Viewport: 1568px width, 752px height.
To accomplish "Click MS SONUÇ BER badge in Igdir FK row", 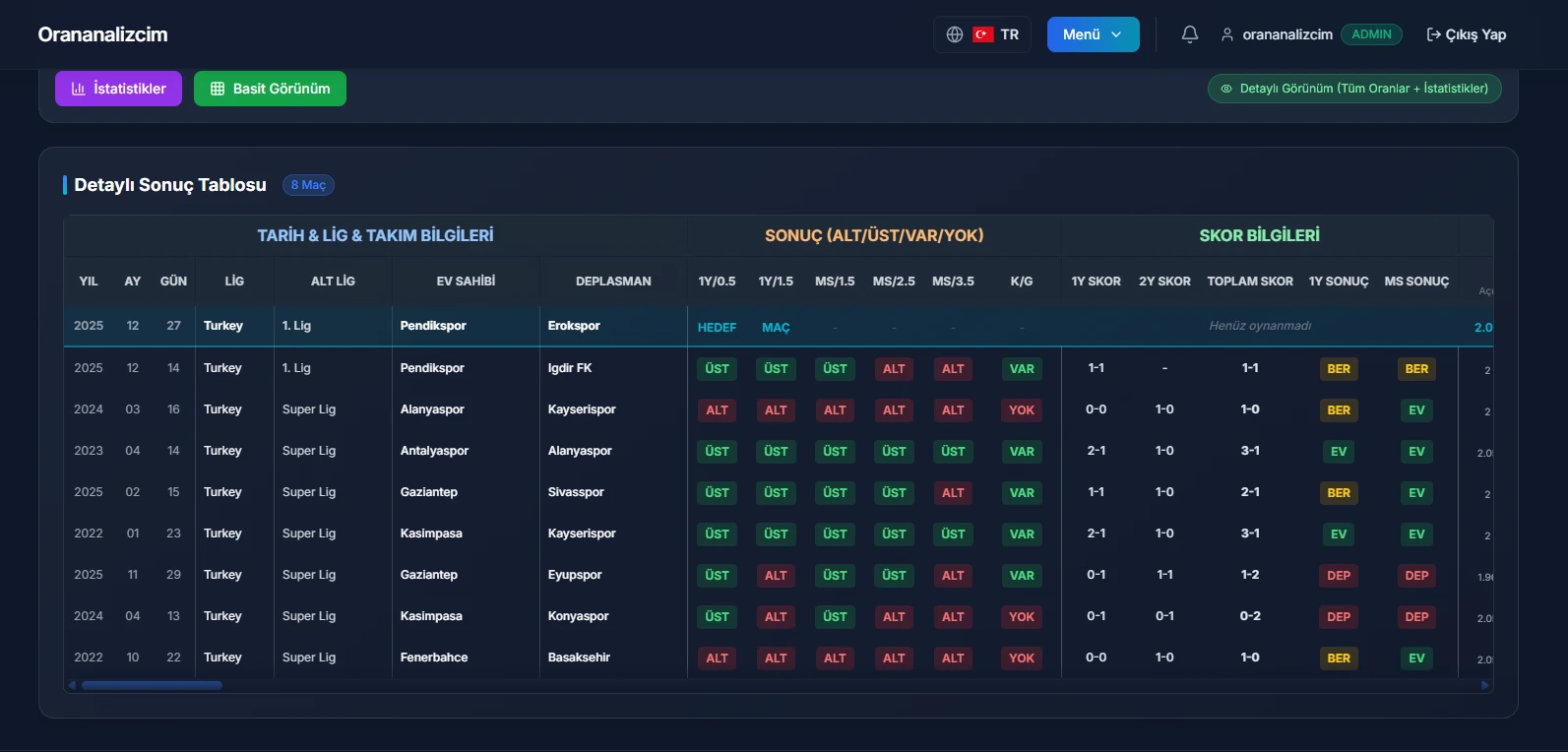I will 1416,369.
